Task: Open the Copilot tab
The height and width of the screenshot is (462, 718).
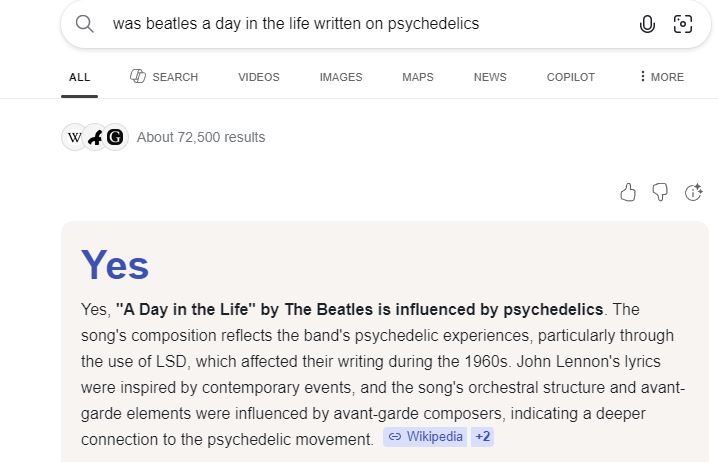Action: tap(571, 77)
